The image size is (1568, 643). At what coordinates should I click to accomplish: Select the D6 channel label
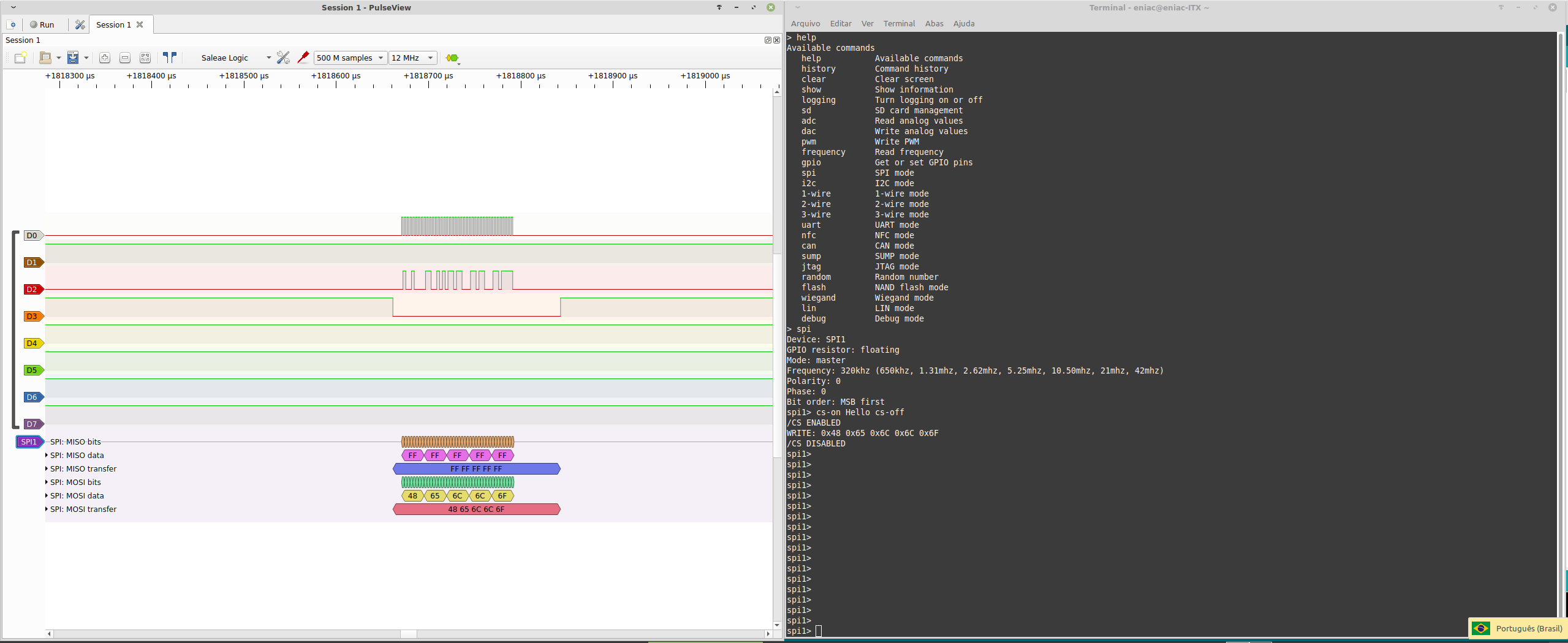coord(33,397)
